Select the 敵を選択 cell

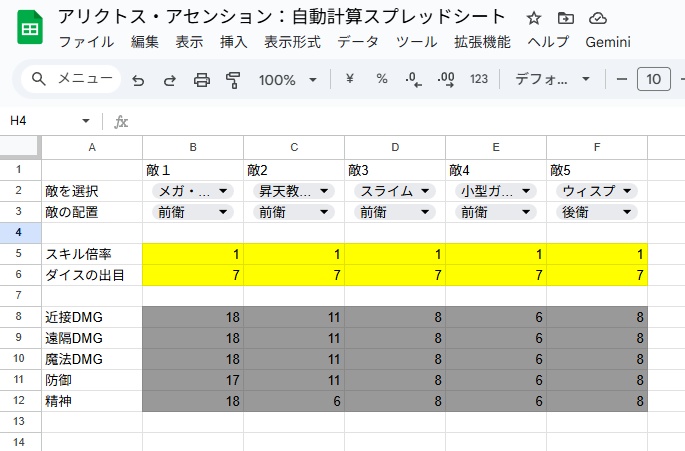click(92, 191)
